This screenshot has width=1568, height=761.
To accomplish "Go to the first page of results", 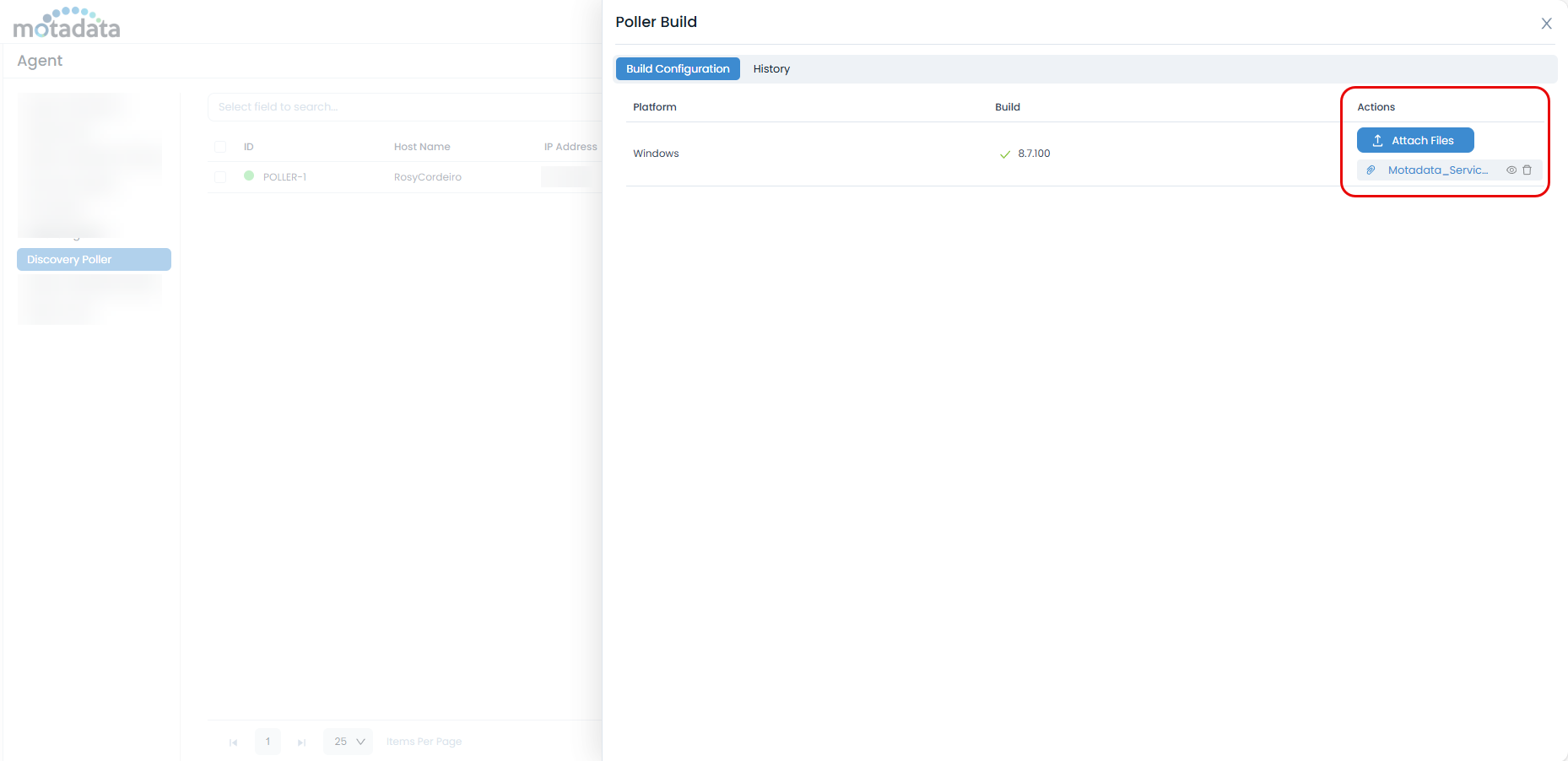I will (233, 742).
